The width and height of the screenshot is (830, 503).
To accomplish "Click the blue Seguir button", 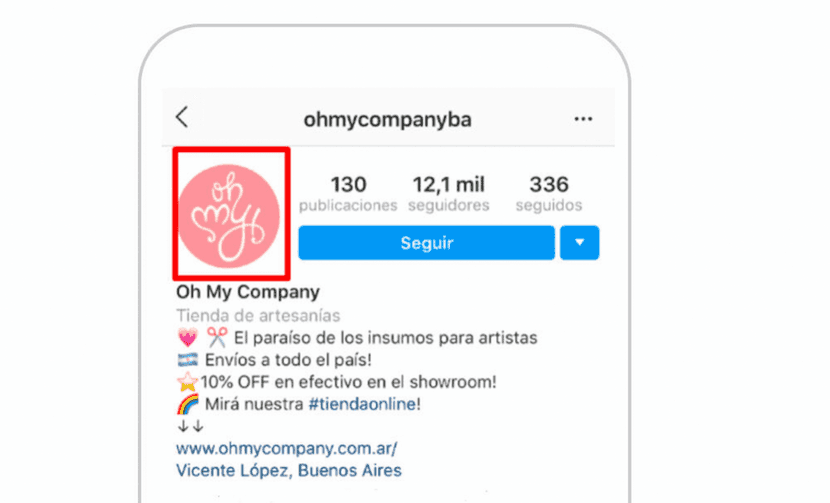I will [427, 243].
